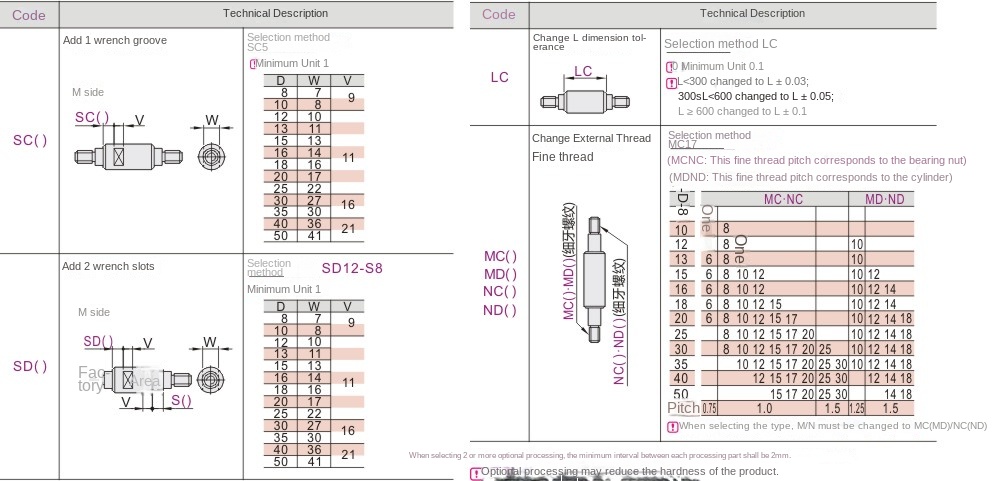Select the SD() shaft side-view diagram
Image resolution: width=999 pixels, height=481 pixels.
pyautogui.click(x=146, y=380)
